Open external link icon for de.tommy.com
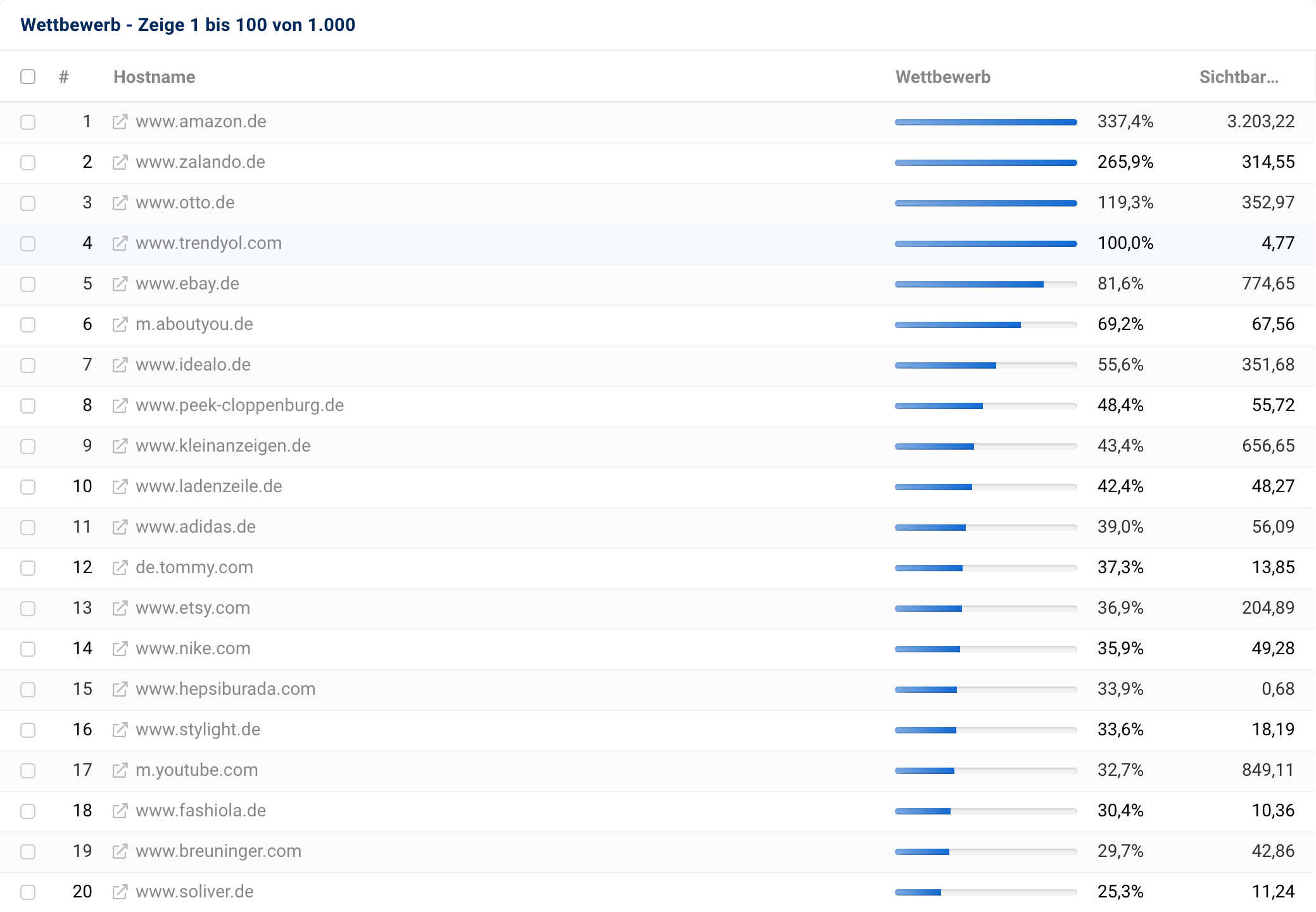This screenshot has width=1316, height=912. (120, 567)
